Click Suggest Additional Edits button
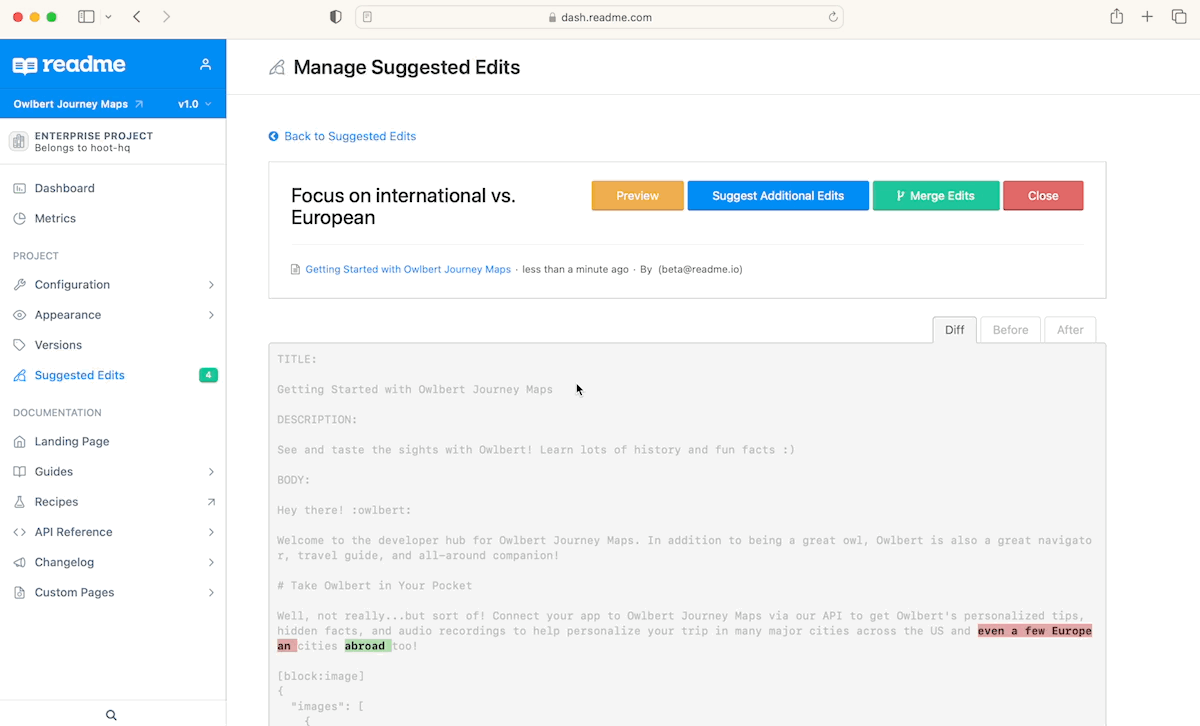The height and width of the screenshot is (726, 1200). [x=778, y=196]
